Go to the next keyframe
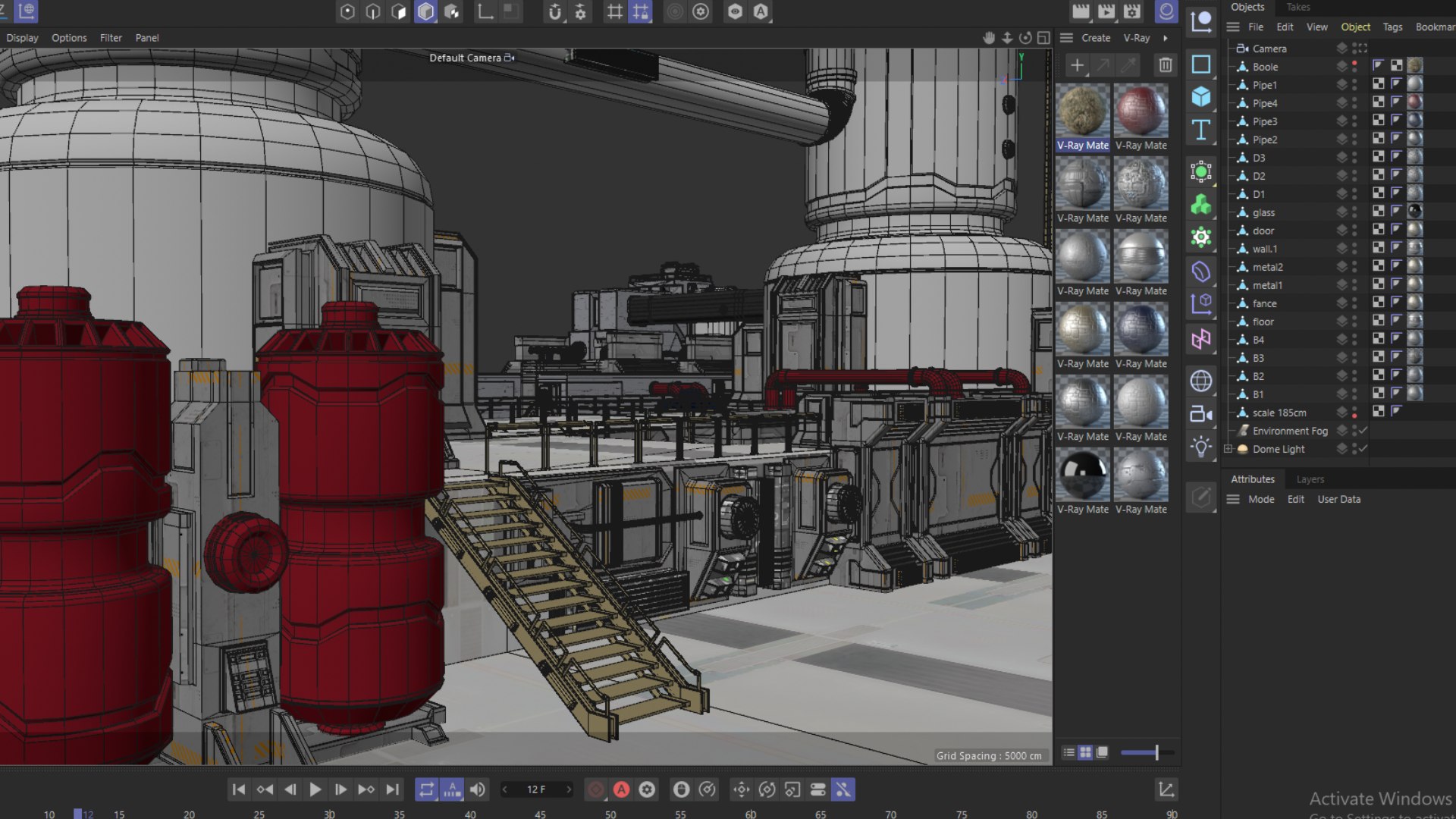 pos(366,789)
